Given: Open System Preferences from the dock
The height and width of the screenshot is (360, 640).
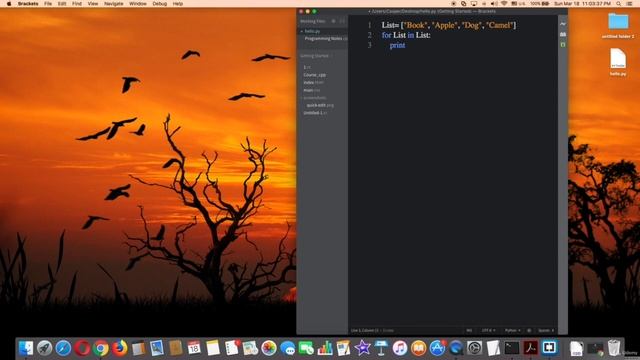Looking at the screenshot, I should [x=474, y=348].
